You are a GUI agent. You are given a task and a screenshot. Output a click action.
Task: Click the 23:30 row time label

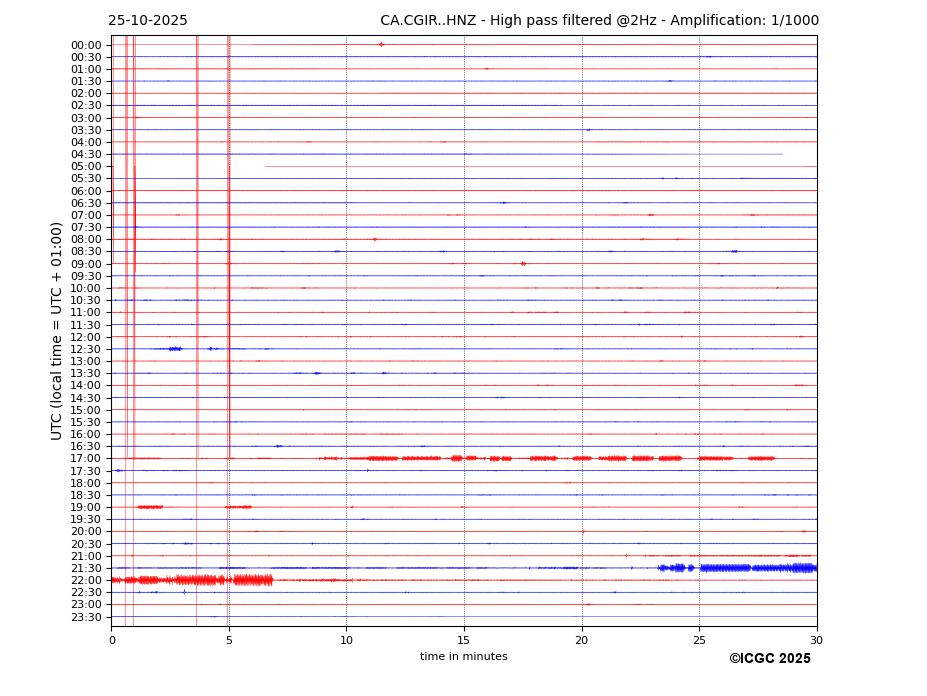(85, 617)
